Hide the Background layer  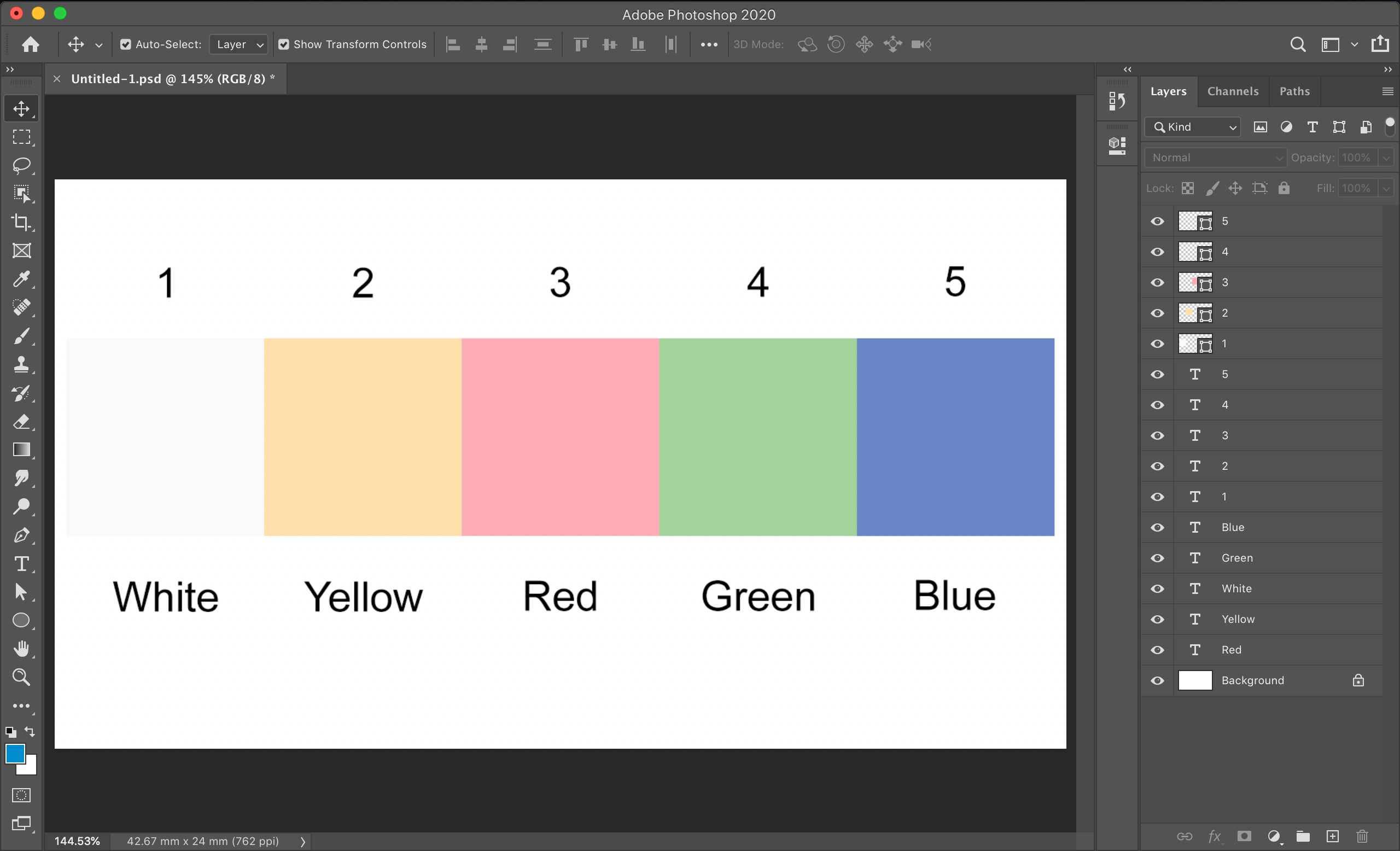click(1157, 680)
